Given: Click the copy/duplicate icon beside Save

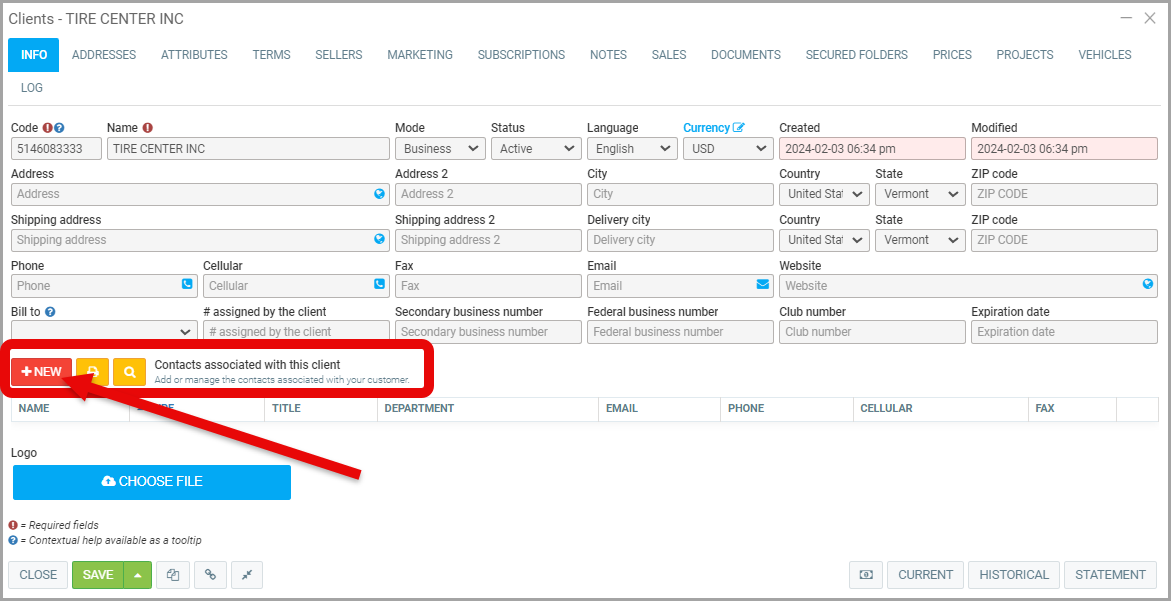Looking at the screenshot, I should pyautogui.click(x=173, y=575).
